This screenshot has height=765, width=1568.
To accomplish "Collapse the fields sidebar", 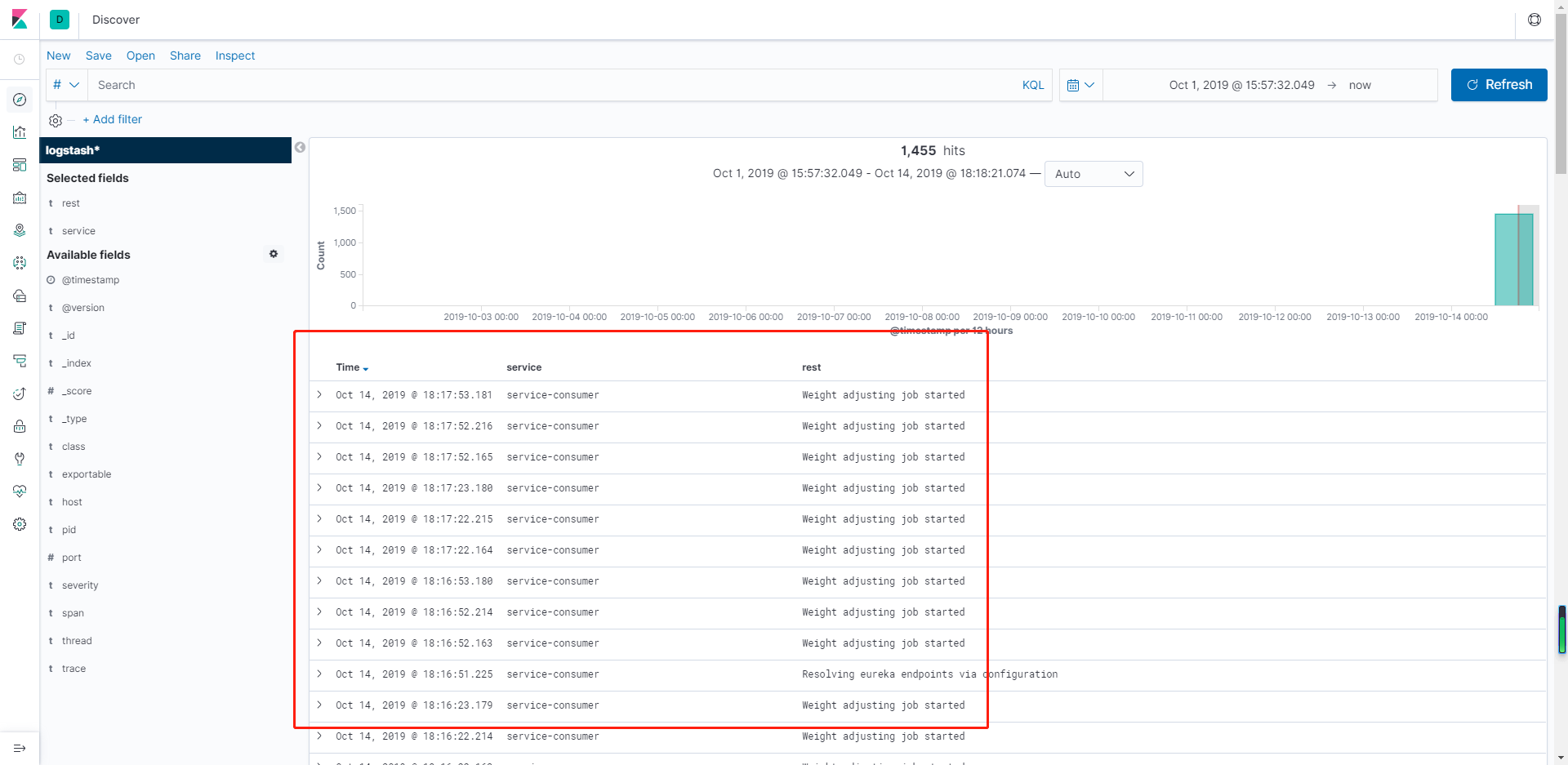I will 300,148.
